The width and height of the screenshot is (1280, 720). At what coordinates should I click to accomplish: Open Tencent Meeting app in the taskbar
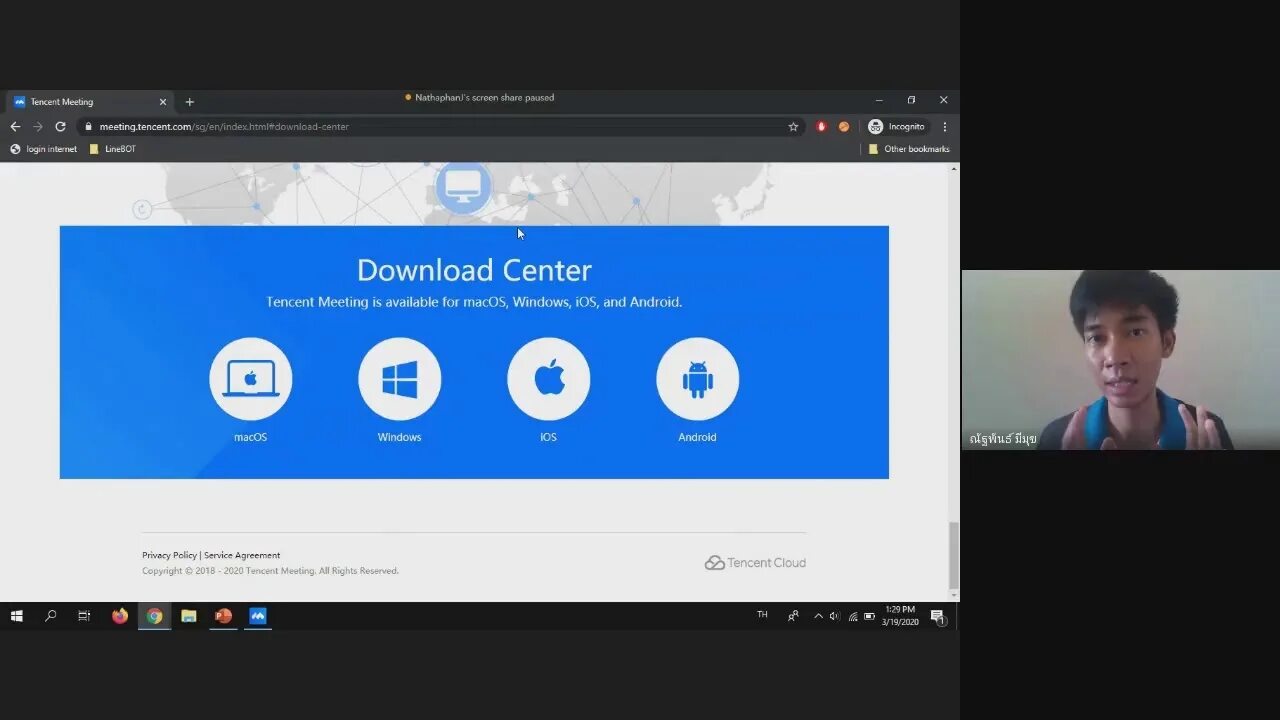point(258,616)
